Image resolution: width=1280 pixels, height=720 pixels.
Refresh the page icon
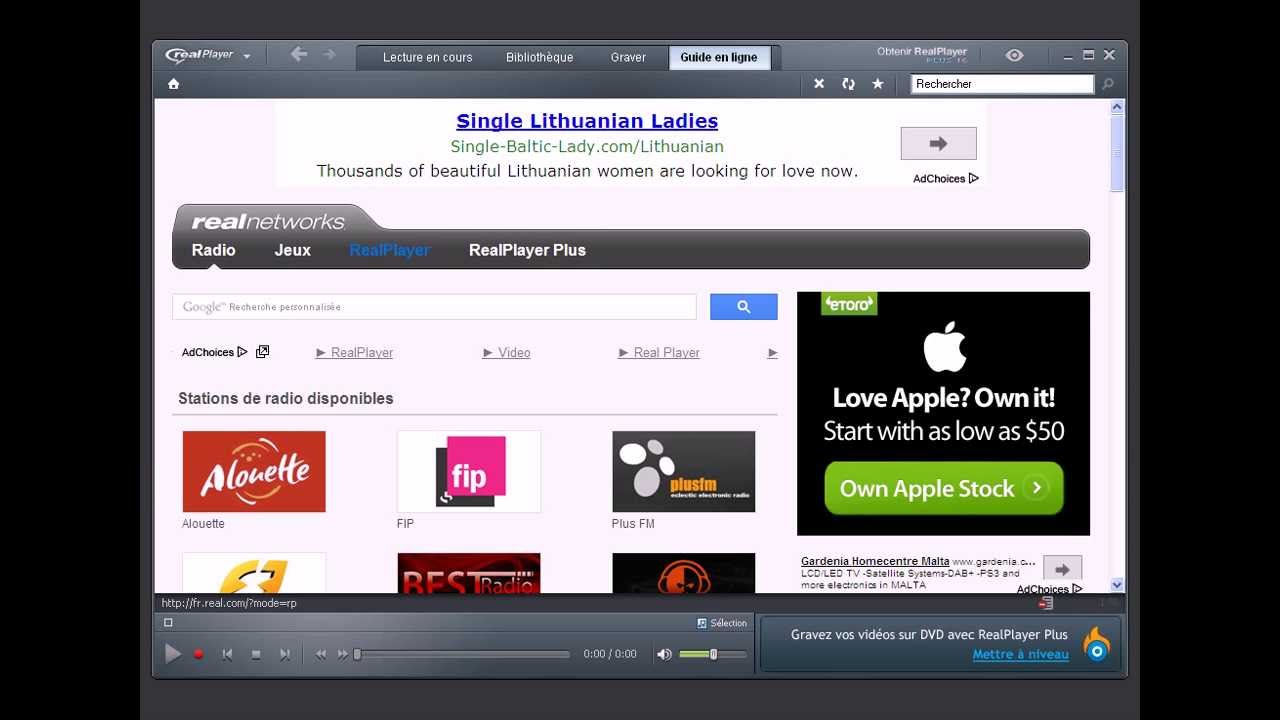(x=848, y=84)
